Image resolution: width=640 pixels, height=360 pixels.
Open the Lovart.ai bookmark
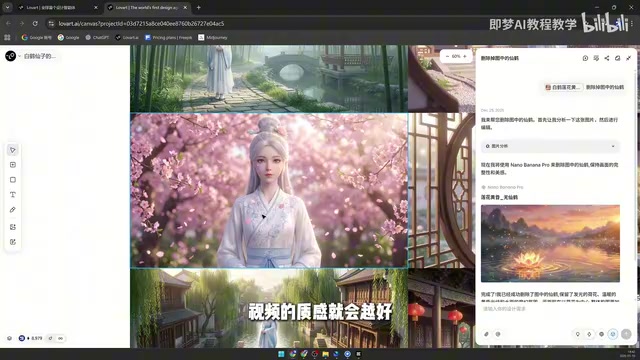(127, 37)
